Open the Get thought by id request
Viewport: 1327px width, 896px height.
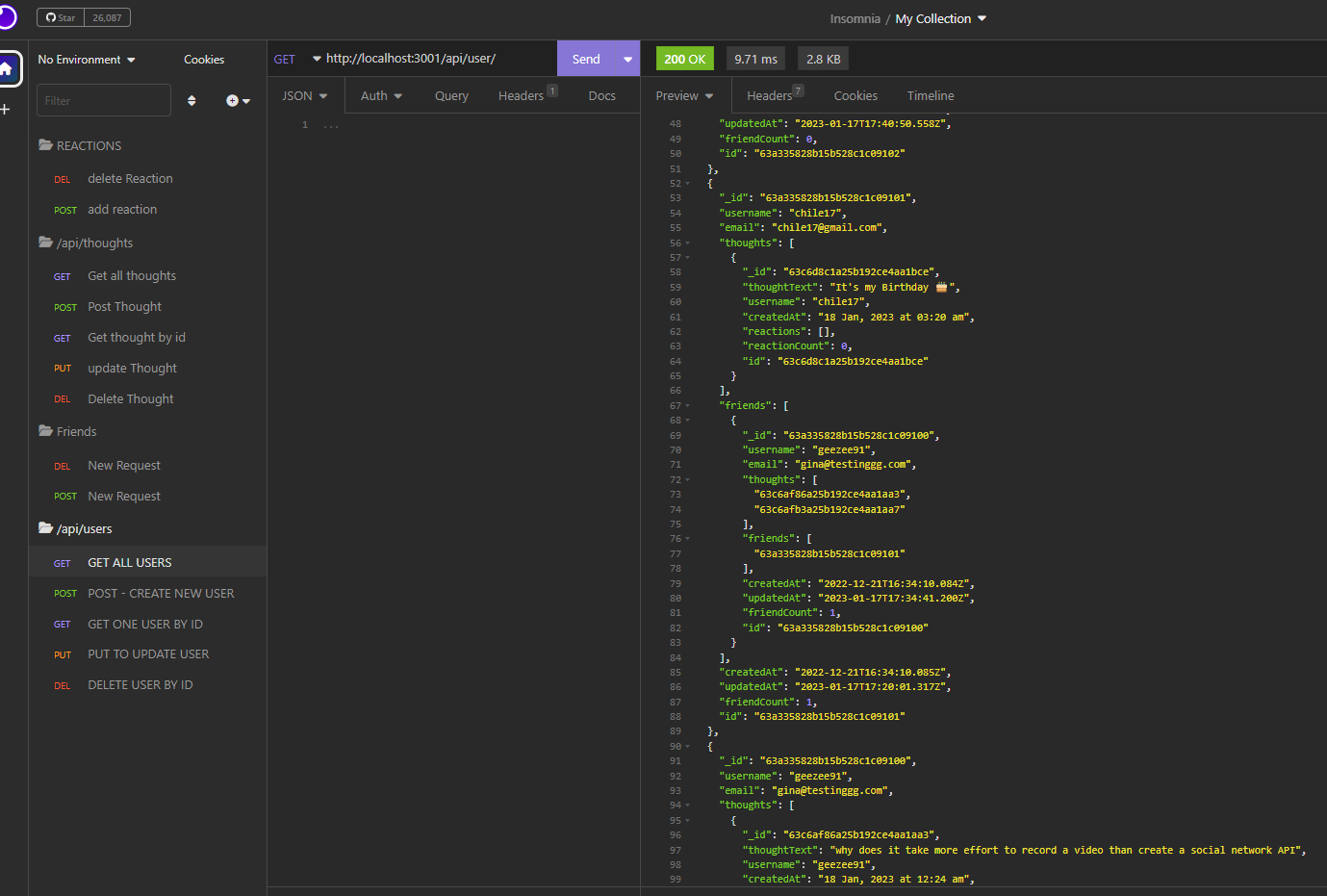point(148,338)
